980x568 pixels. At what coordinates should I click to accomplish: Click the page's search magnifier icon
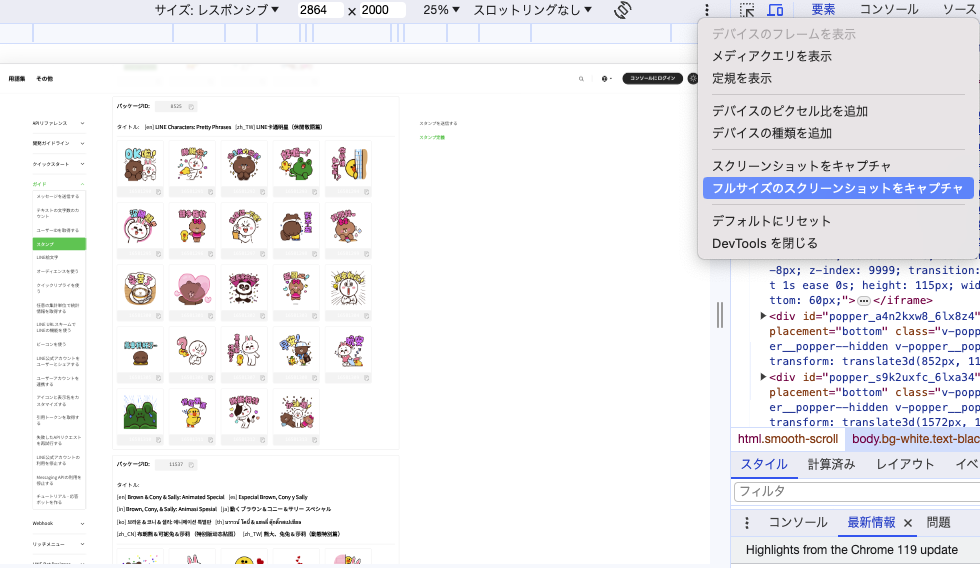tap(581, 79)
